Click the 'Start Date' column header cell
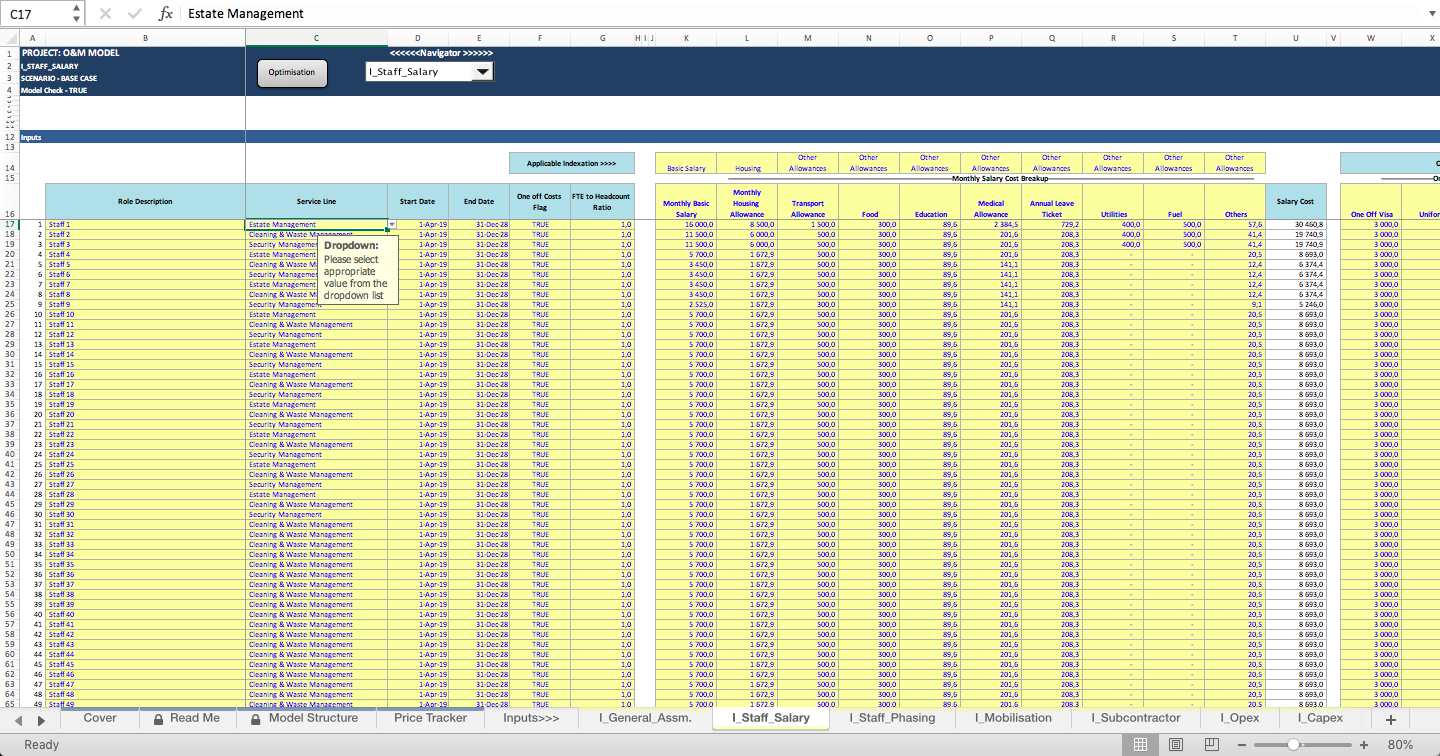 [x=418, y=201]
